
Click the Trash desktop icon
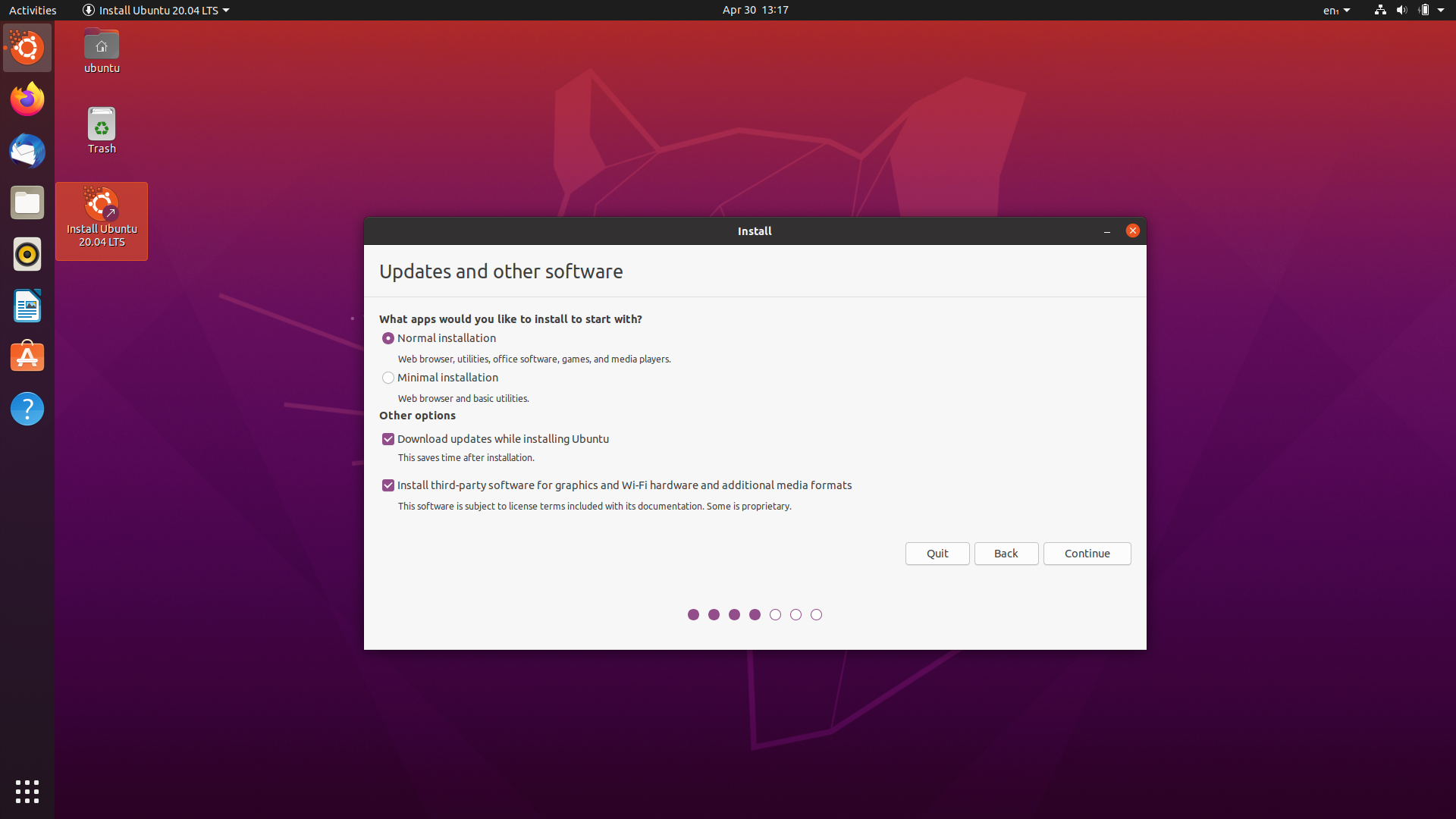coord(102,130)
